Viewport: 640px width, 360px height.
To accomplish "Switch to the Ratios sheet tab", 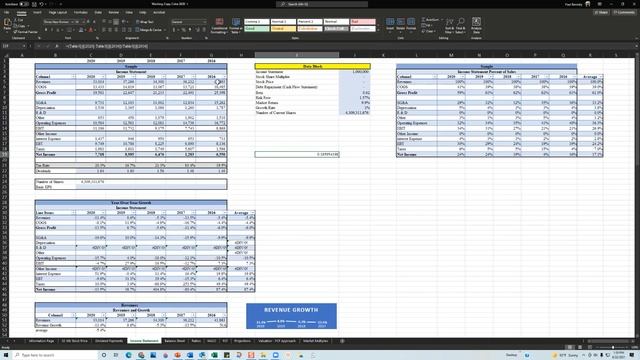I will click(196, 341).
